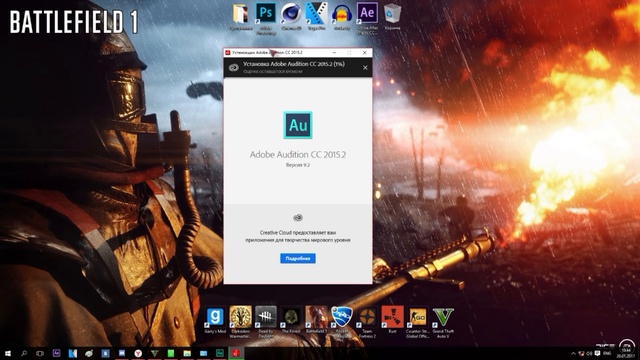Click the installation progress title text
This screenshot has width=640, height=360.
[x=294, y=64]
